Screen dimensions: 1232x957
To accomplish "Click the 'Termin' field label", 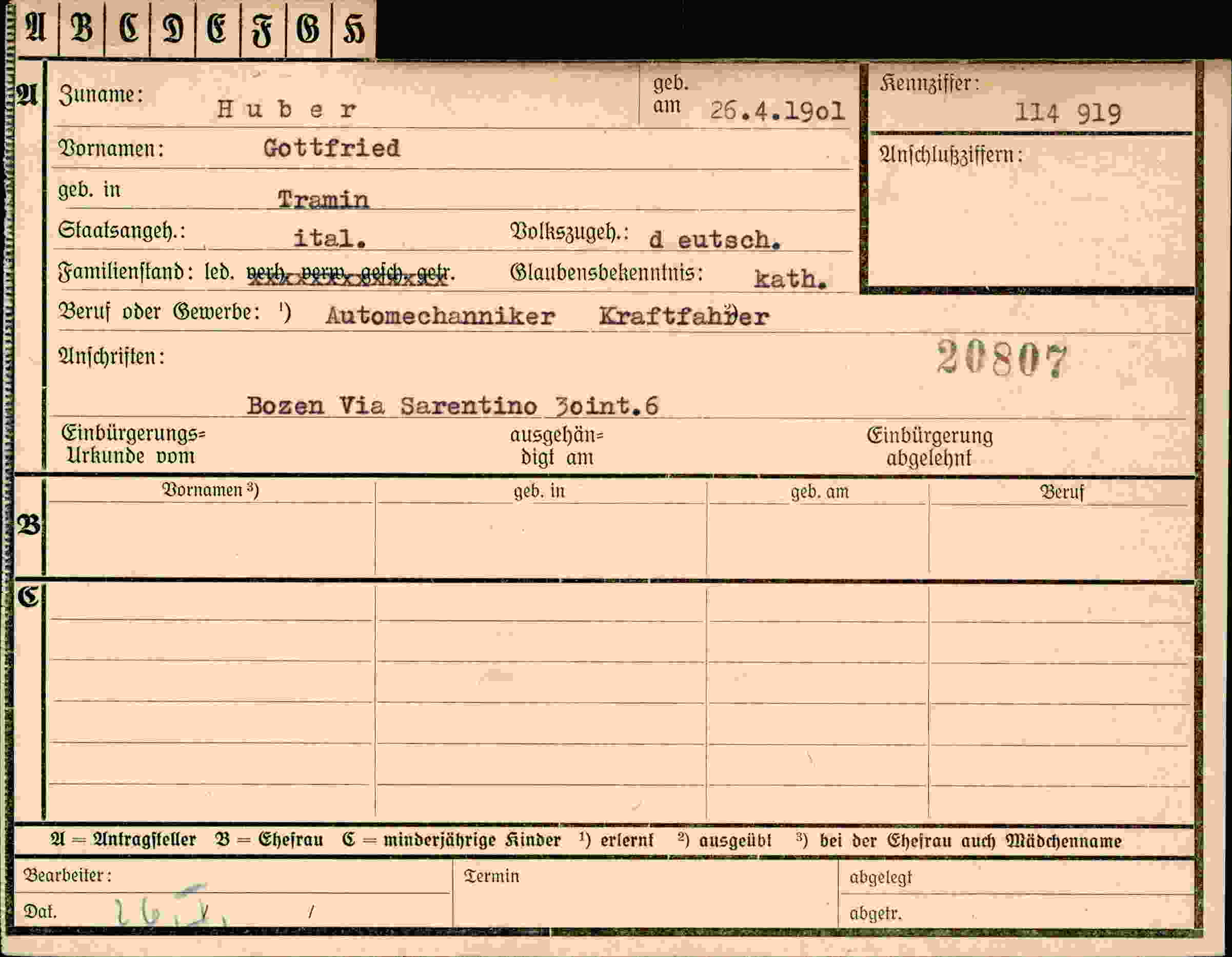I will point(491,876).
